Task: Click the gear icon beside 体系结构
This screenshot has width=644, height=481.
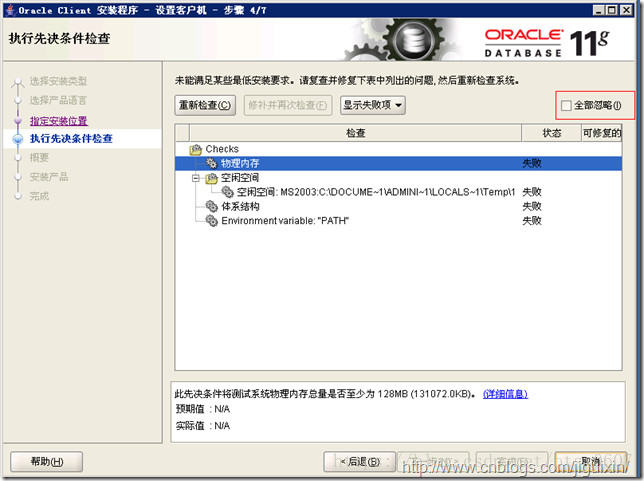Action: (x=212, y=206)
